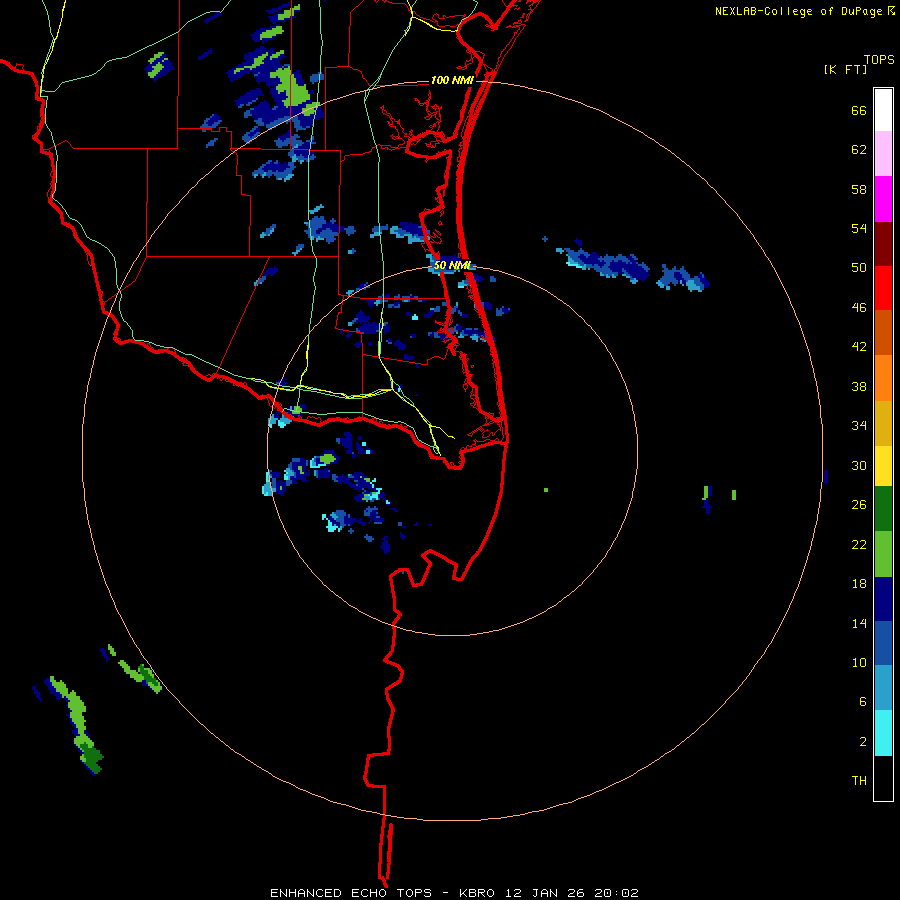The image size is (900, 900).
Task: Select the 42 legend value
Action: tap(859, 347)
